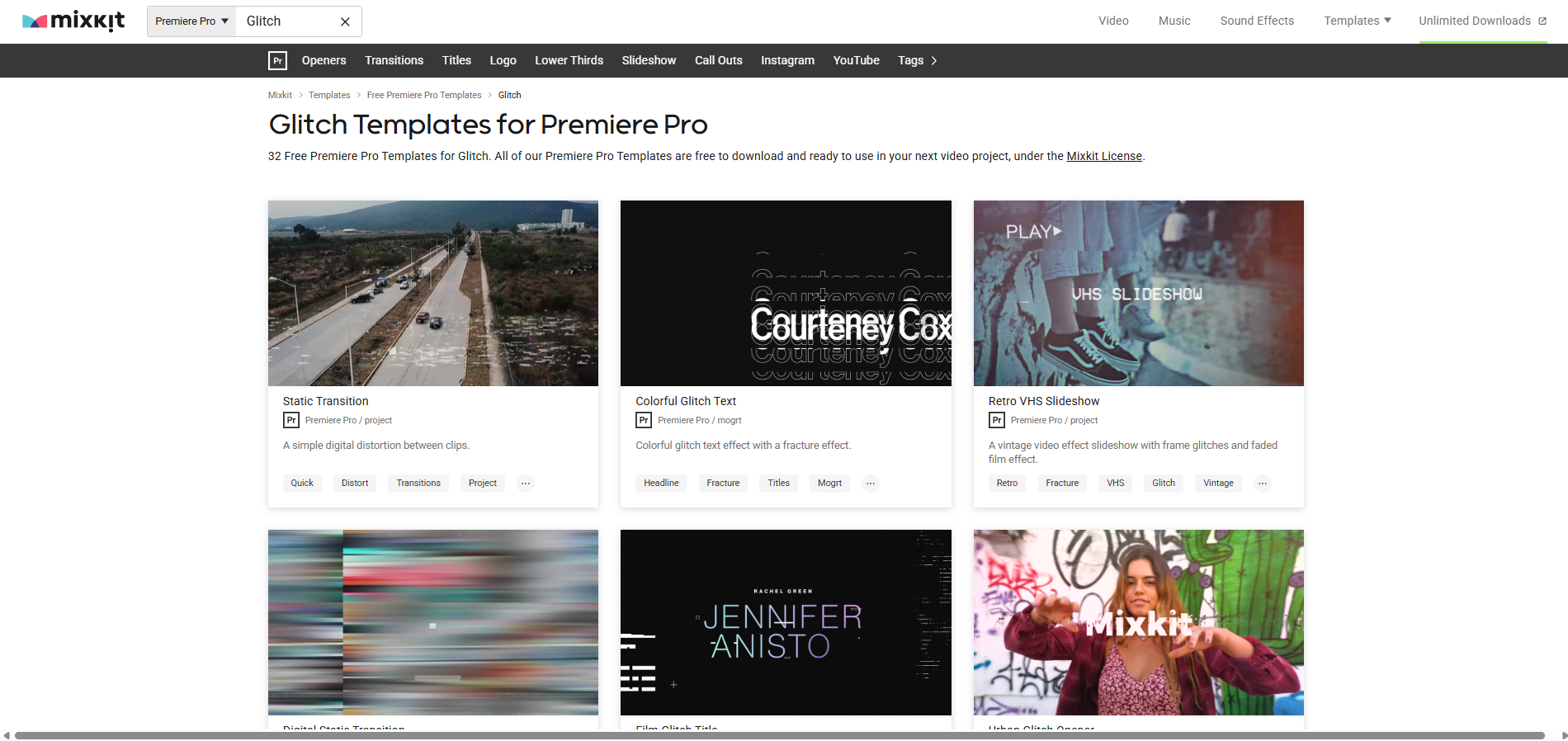This screenshot has height=741, width=1568.
Task: Open the Openers category
Action: pos(324,60)
